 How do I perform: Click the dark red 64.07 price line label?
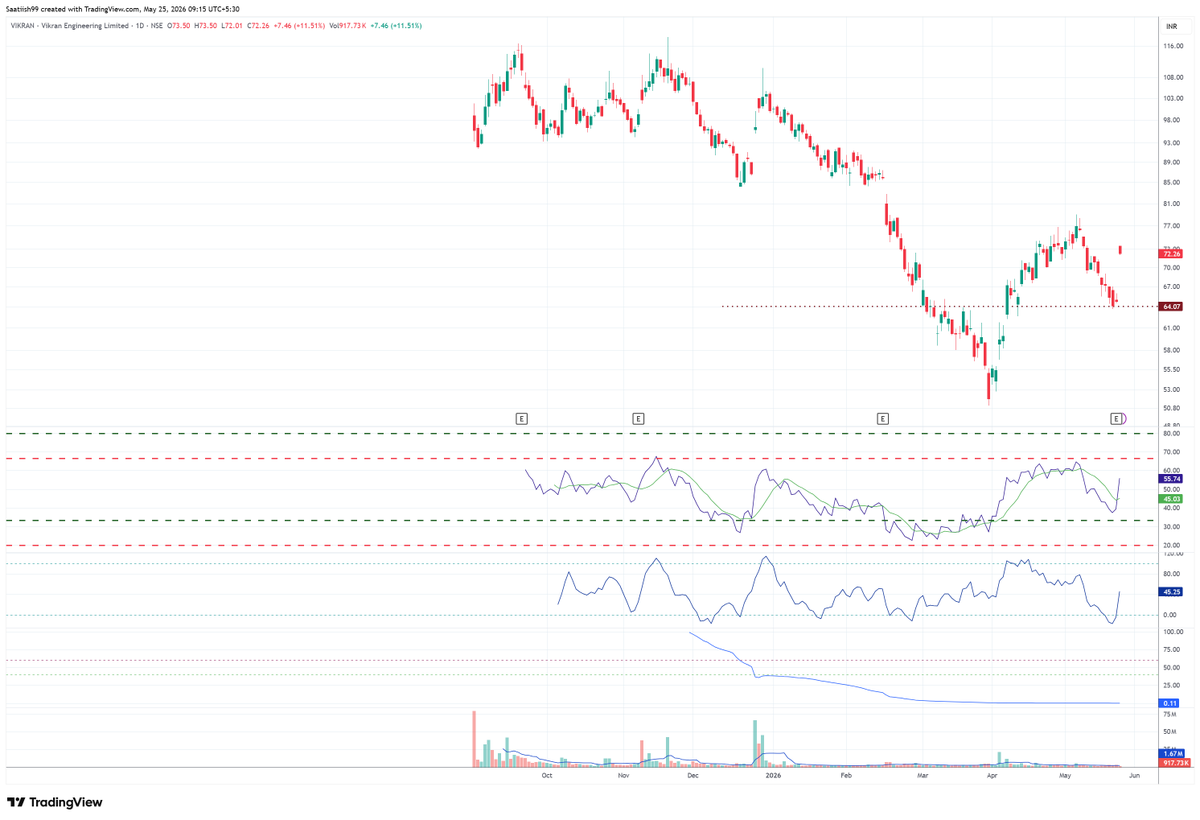click(1172, 307)
